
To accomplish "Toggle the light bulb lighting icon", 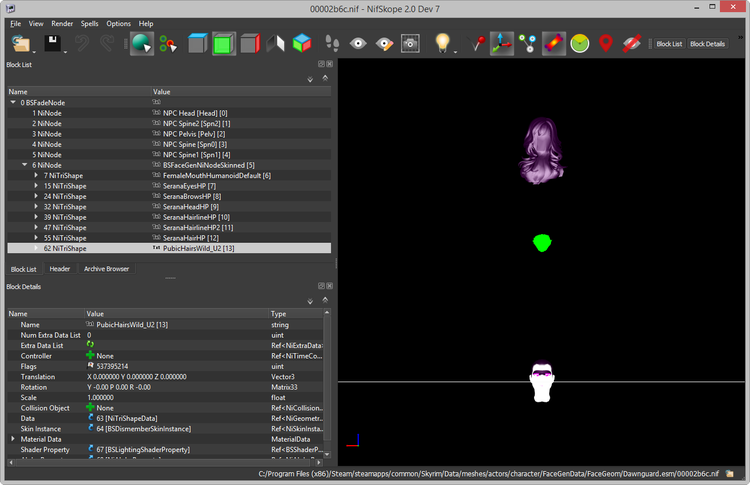I will tap(442, 44).
